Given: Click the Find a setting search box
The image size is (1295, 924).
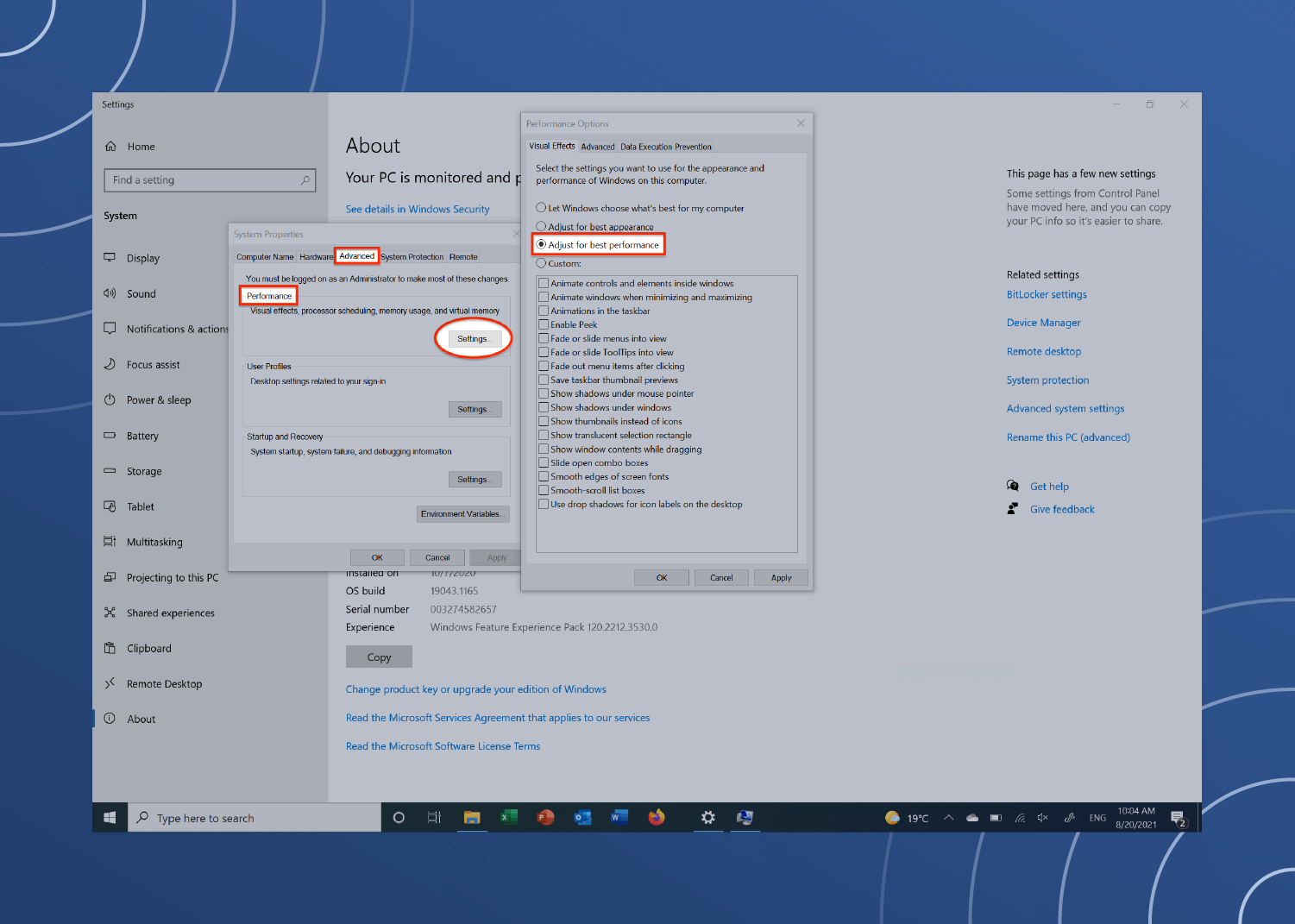Looking at the screenshot, I should (x=210, y=179).
